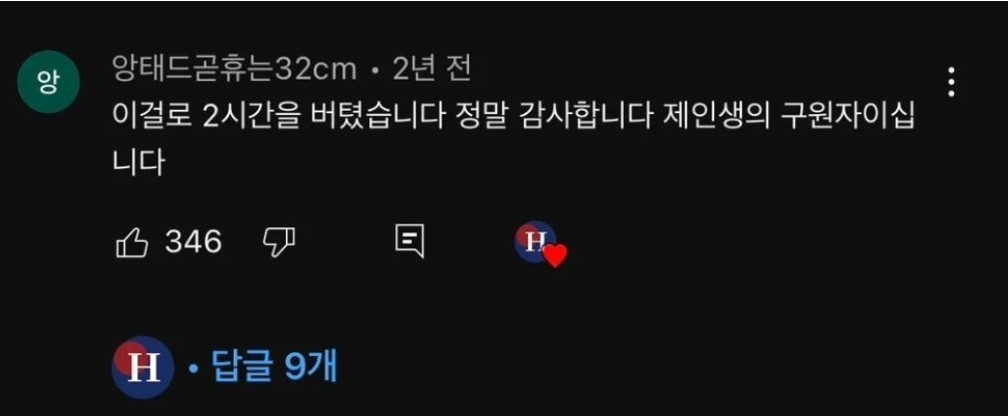Click the red heart creator badge

tap(555, 256)
